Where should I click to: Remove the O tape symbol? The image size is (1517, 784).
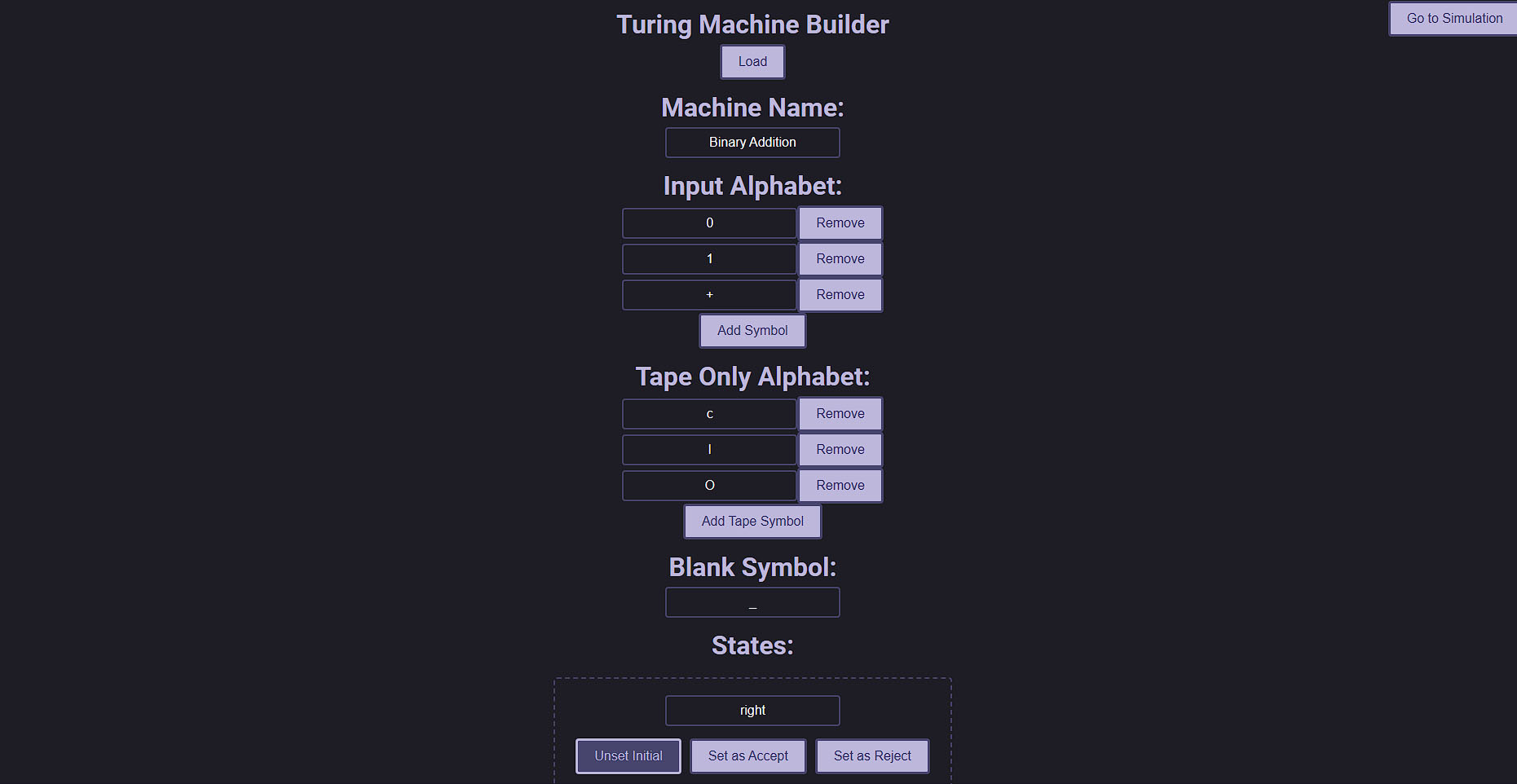[840, 486]
